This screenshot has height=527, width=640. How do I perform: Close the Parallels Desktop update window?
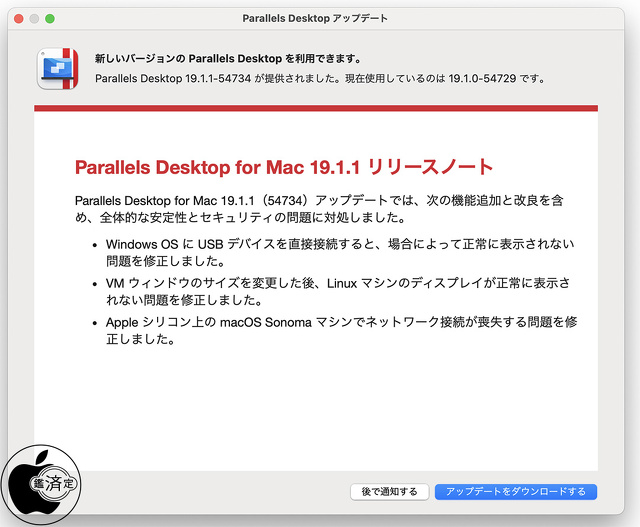click(18, 18)
